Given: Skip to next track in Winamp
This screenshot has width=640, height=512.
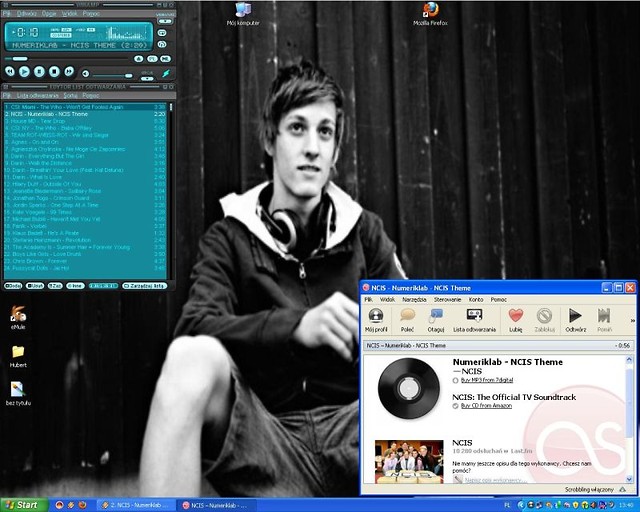Looking at the screenshot, I should point(69,72).
